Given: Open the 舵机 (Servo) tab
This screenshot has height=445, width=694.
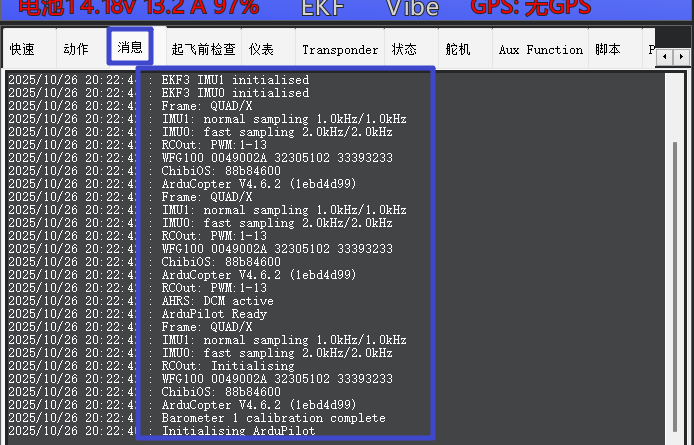Looking at the screenshot, I should pos(457,49).
